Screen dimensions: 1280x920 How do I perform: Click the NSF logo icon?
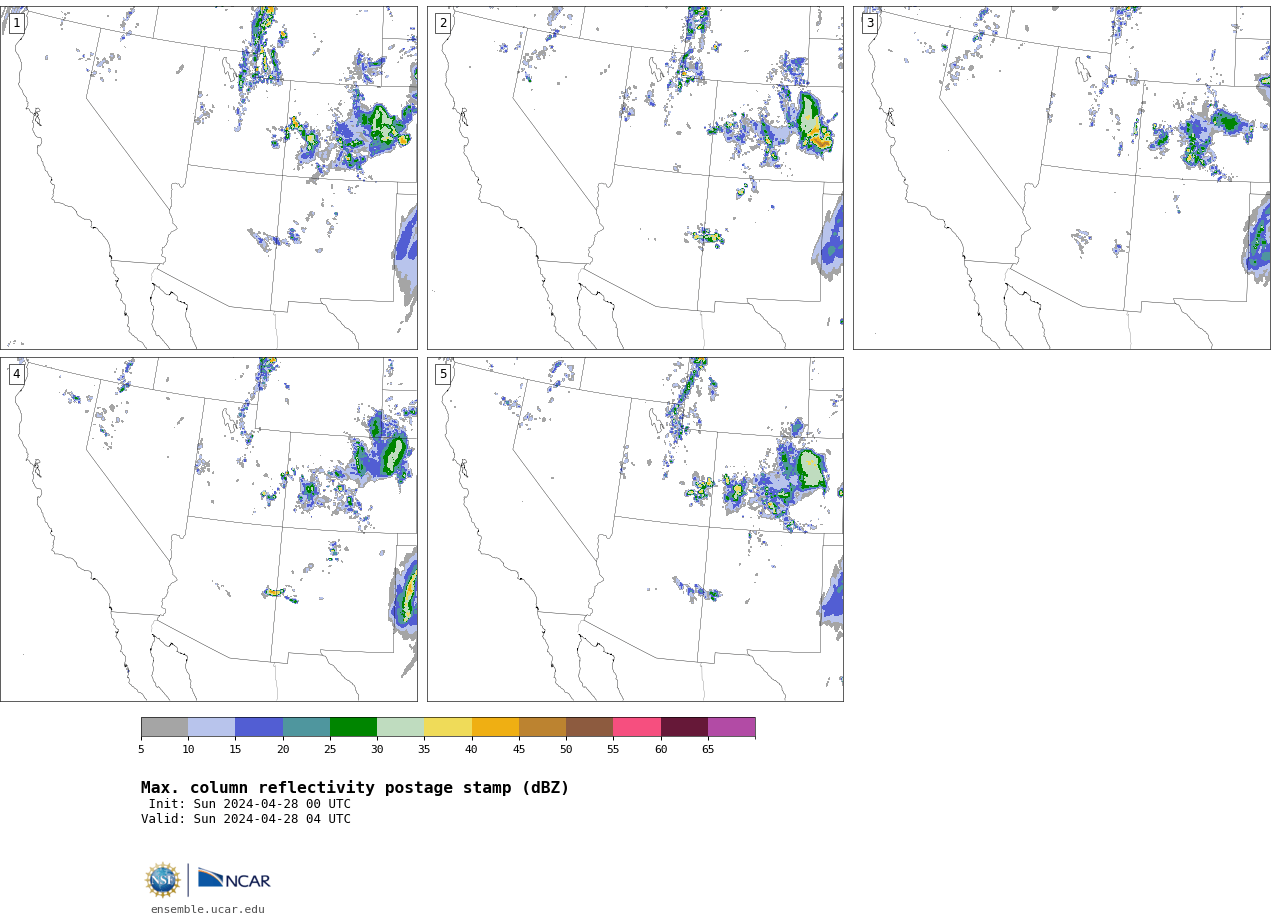[x=163, y=880]
